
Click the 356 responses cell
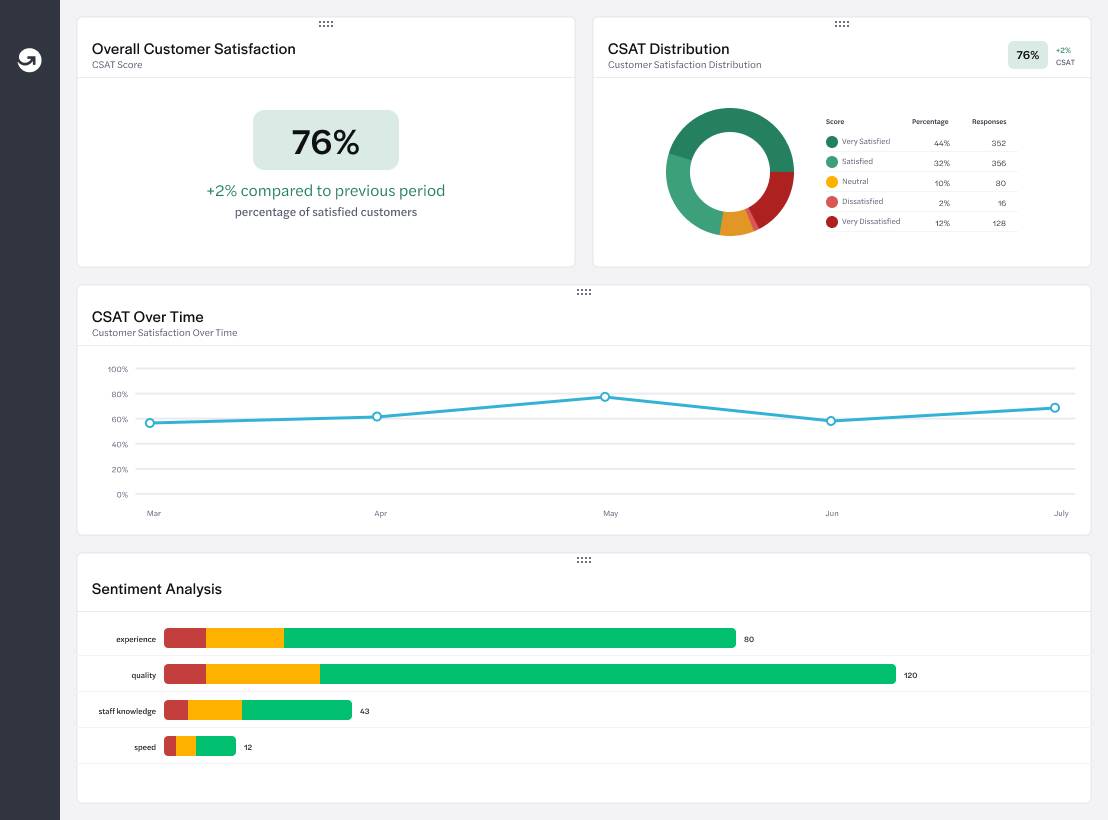[998, 163]
